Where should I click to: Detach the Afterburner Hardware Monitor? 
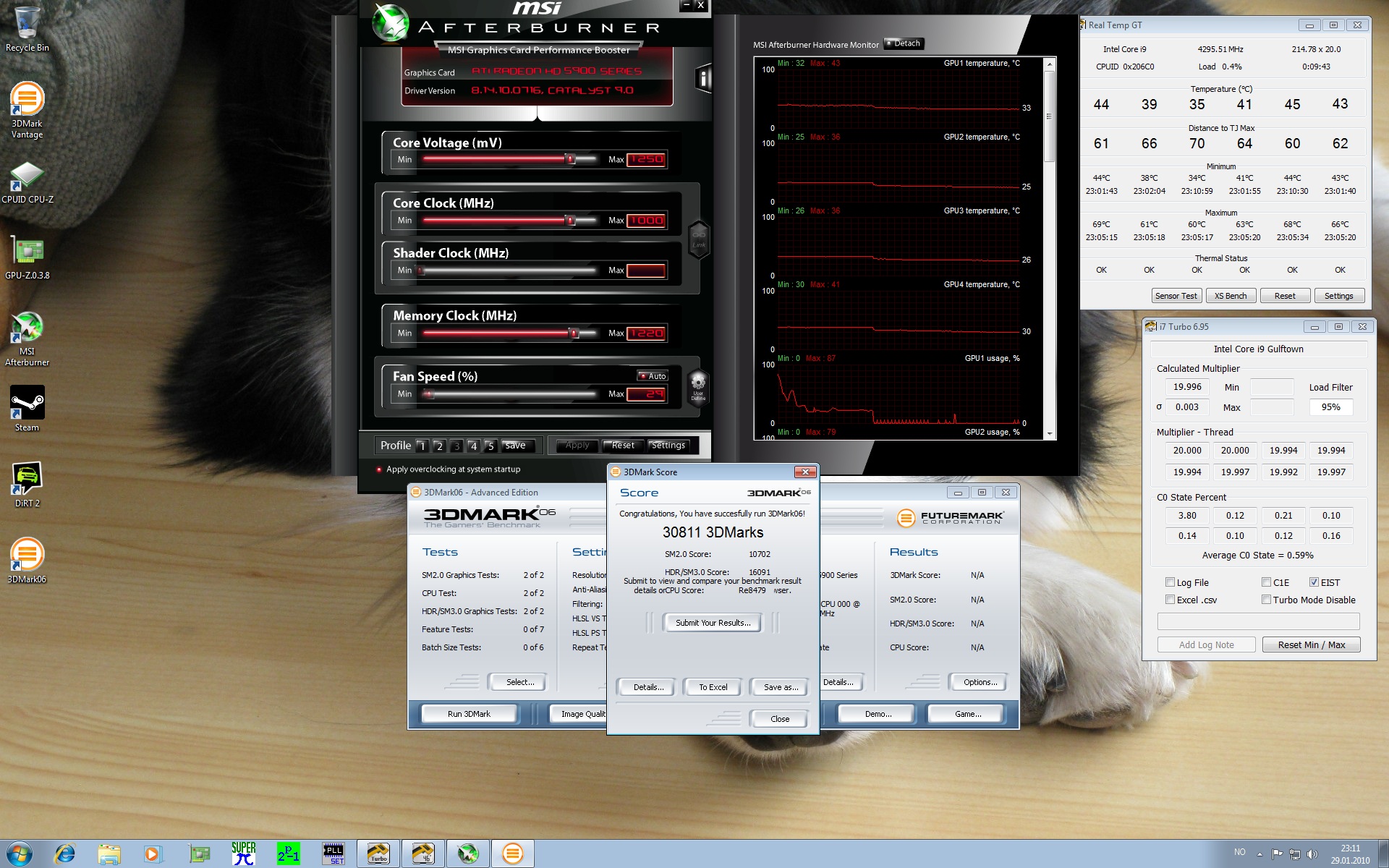point(904,43)
